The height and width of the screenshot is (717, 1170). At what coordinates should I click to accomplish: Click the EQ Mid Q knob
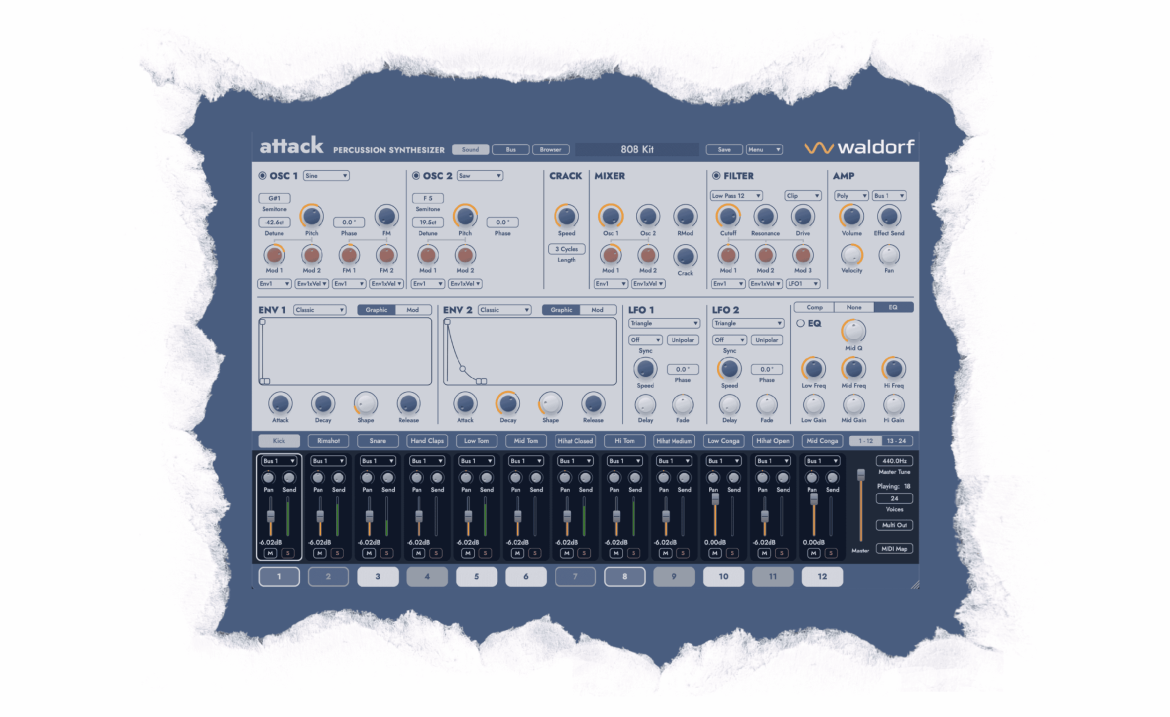(853, 330)
